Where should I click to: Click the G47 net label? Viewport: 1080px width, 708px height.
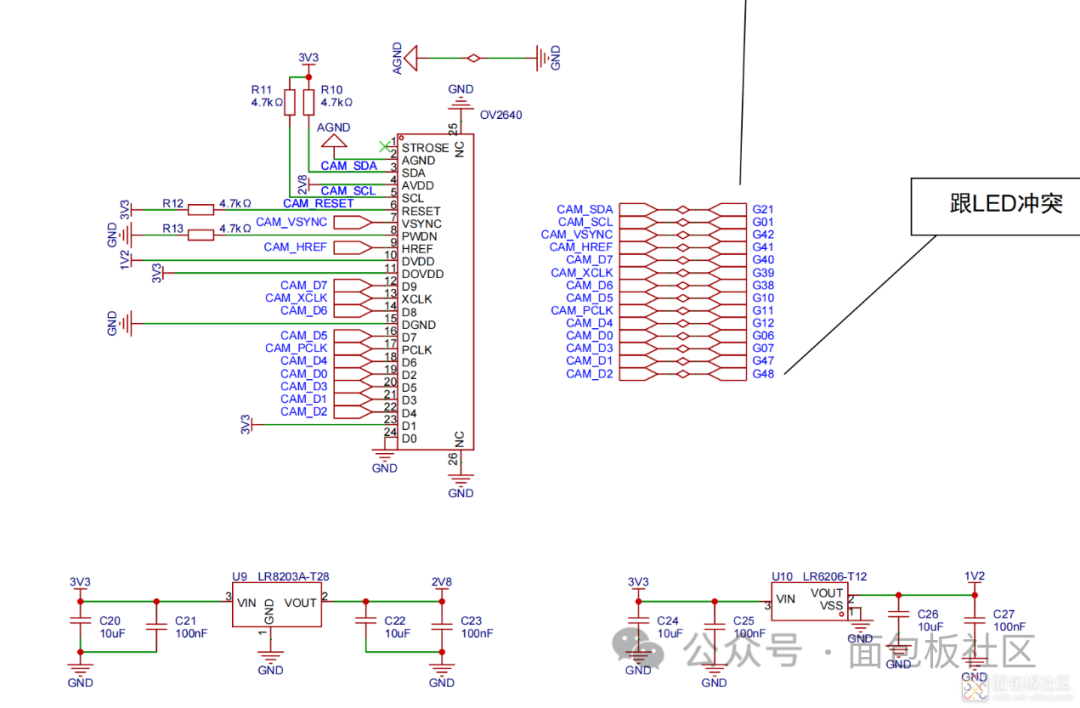pos(763,360)
